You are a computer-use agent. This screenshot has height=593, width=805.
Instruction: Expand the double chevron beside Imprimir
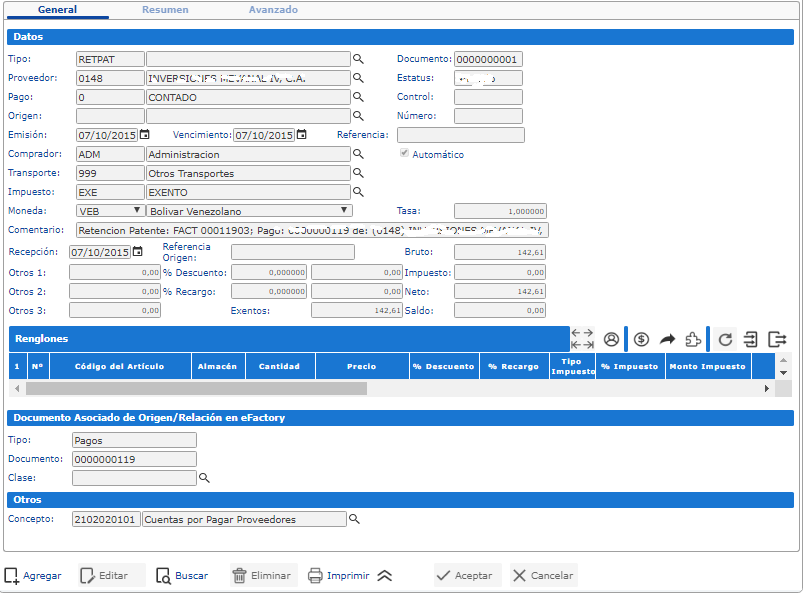[x=385, y=576]
